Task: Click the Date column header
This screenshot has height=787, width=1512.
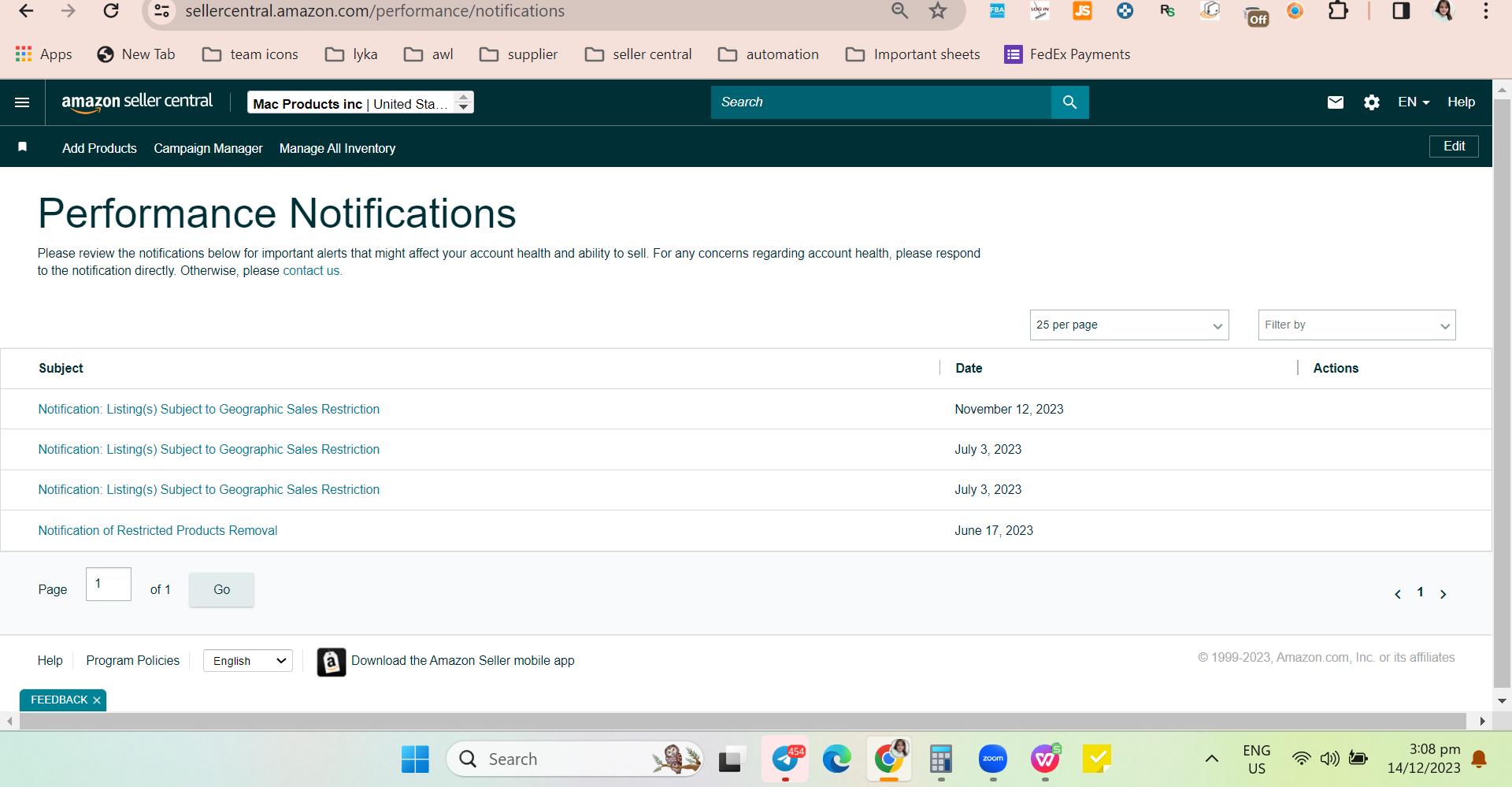Action: pyautogui.click(x=969, y=369)
